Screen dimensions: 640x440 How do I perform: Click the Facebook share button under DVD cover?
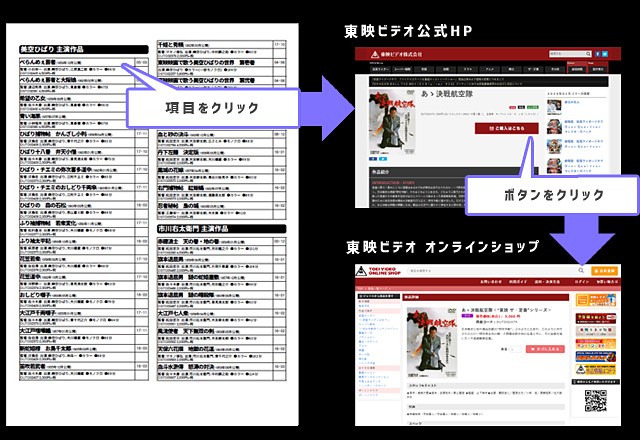click(373, 159)
